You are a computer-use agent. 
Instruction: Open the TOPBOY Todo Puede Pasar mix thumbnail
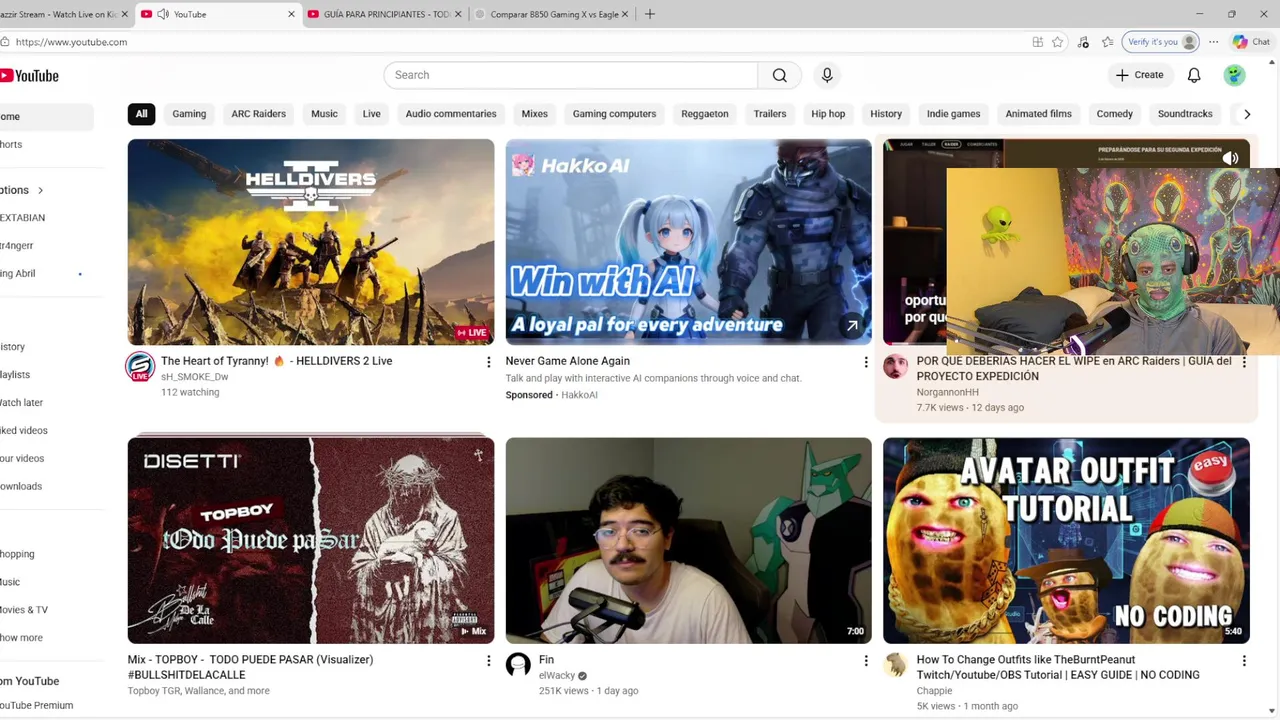tap(311, 541)
